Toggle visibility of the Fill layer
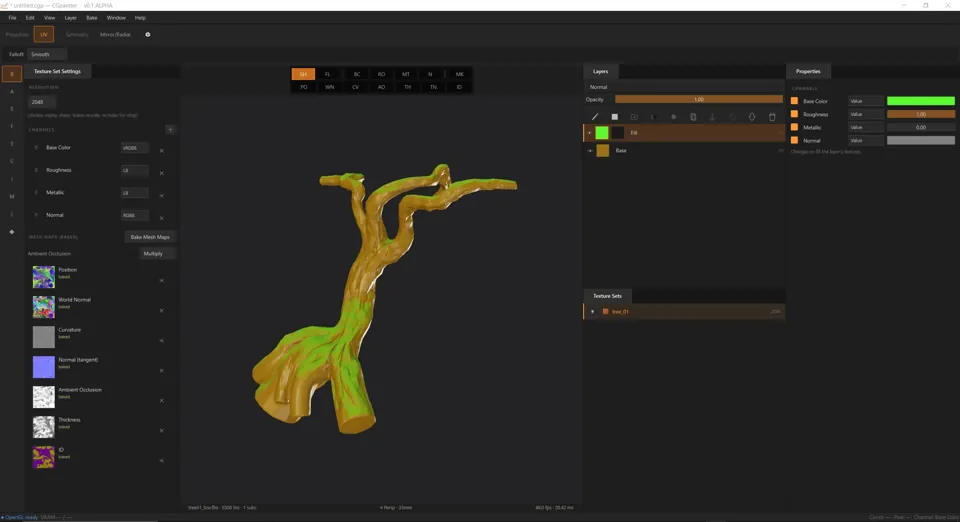The height and width of the screenshot is (522, 960). click(590, 133)
